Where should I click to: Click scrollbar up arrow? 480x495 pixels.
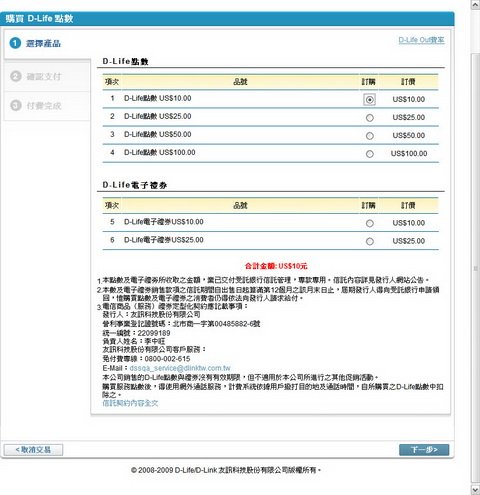click(475, 5)
